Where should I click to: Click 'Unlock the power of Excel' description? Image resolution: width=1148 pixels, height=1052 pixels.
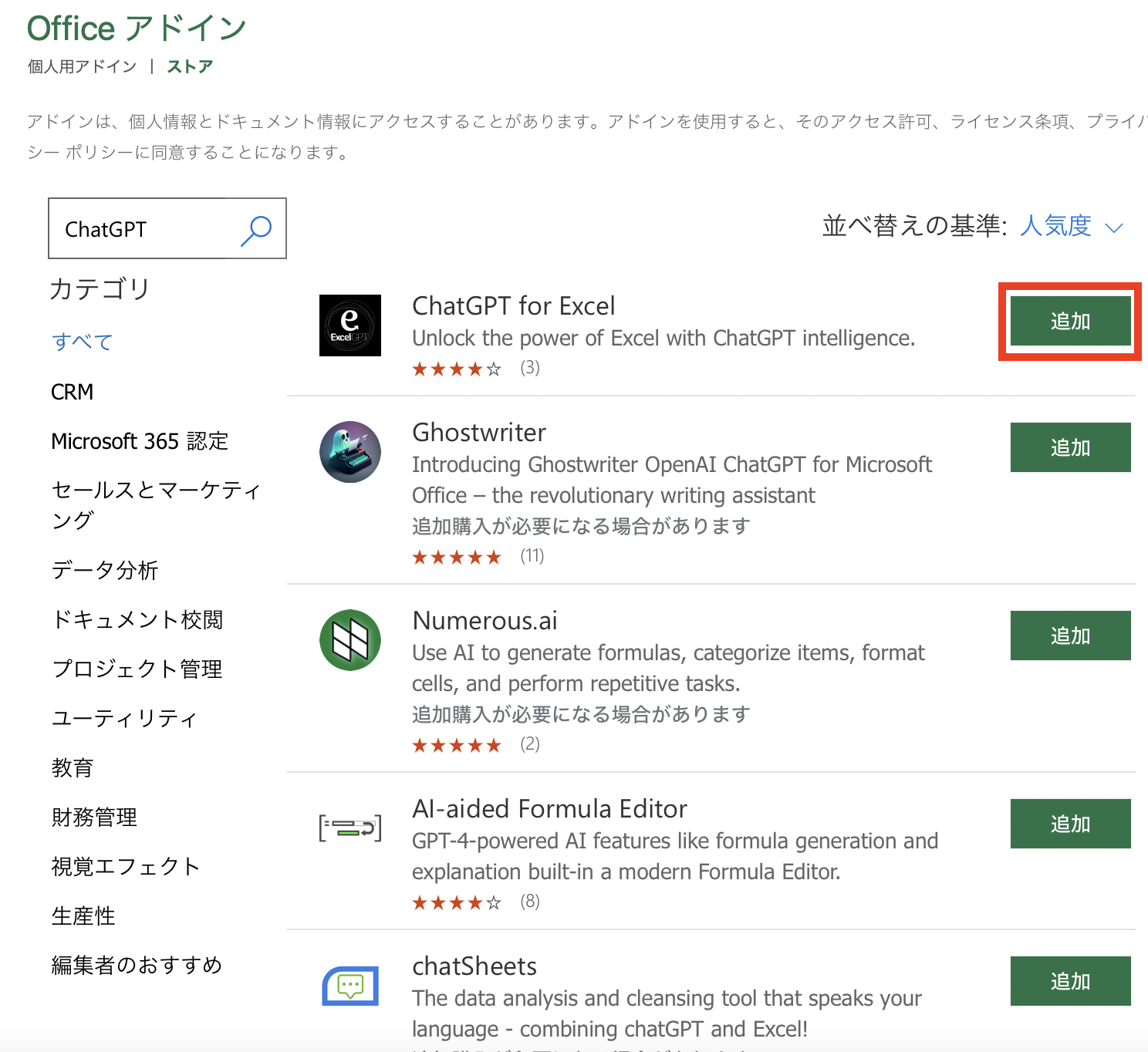point(663,339)
